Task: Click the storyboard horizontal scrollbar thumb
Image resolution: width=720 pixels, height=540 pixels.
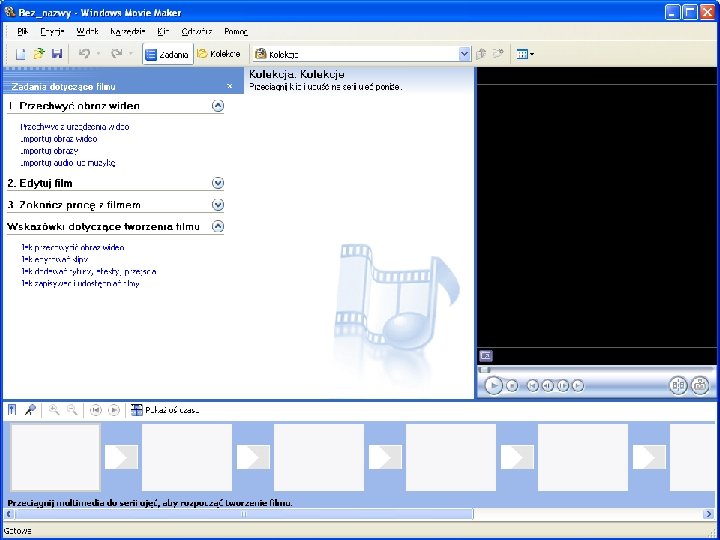Action: point(244,514)
